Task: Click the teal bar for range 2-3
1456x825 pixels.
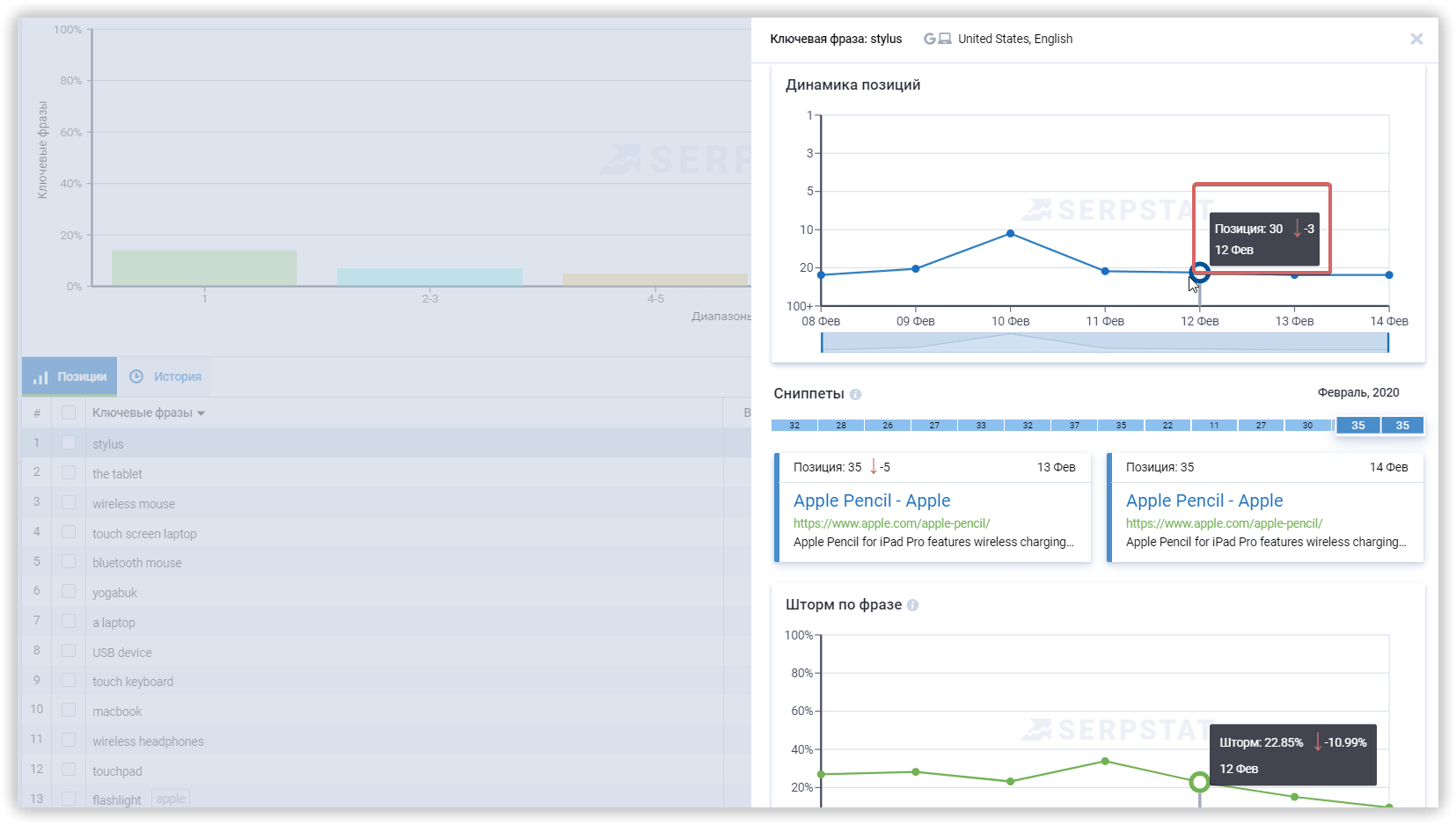Action: click(x=429, y=277)
